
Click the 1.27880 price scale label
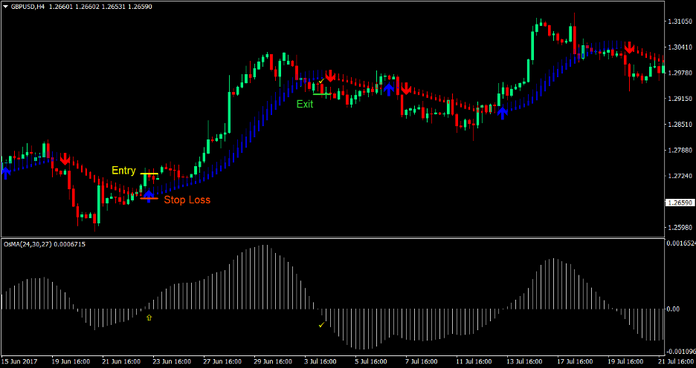point(680,150)
